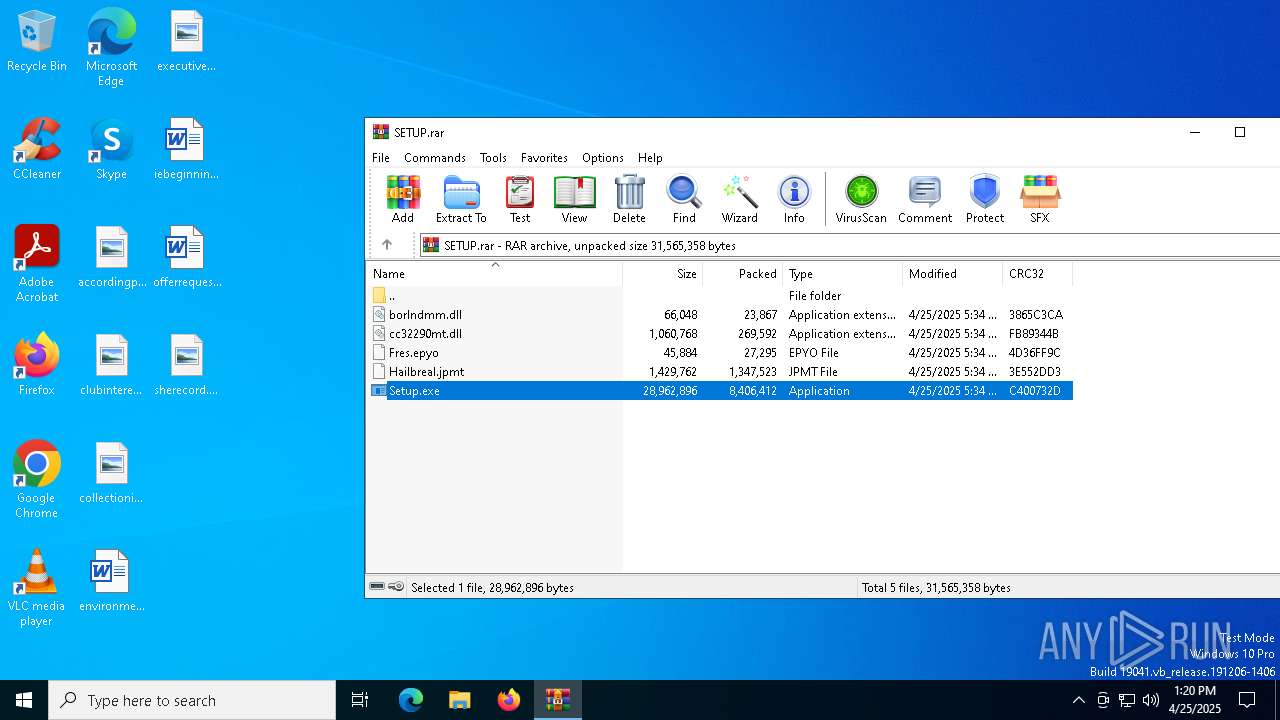Image resolution: width=1280 pixels, height=720 pixels.
Task: Click the WinRAR taskbar icon
Action: click(x=558, y=700)
